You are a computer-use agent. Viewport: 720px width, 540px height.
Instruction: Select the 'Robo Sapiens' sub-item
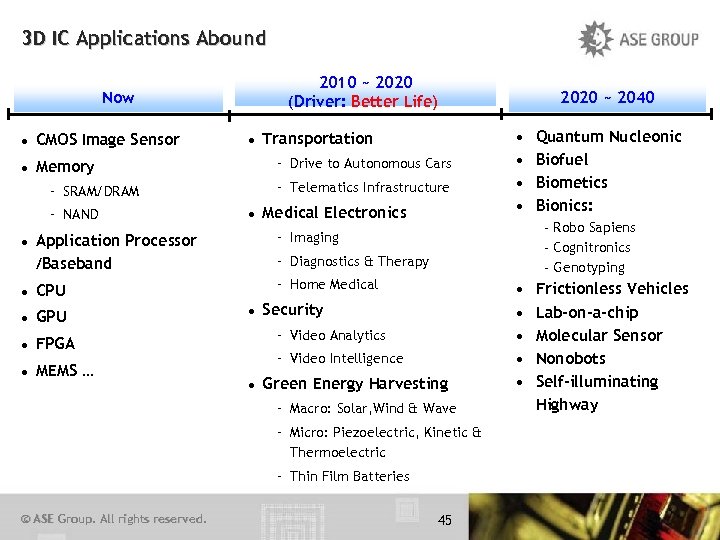pos(594,228)
